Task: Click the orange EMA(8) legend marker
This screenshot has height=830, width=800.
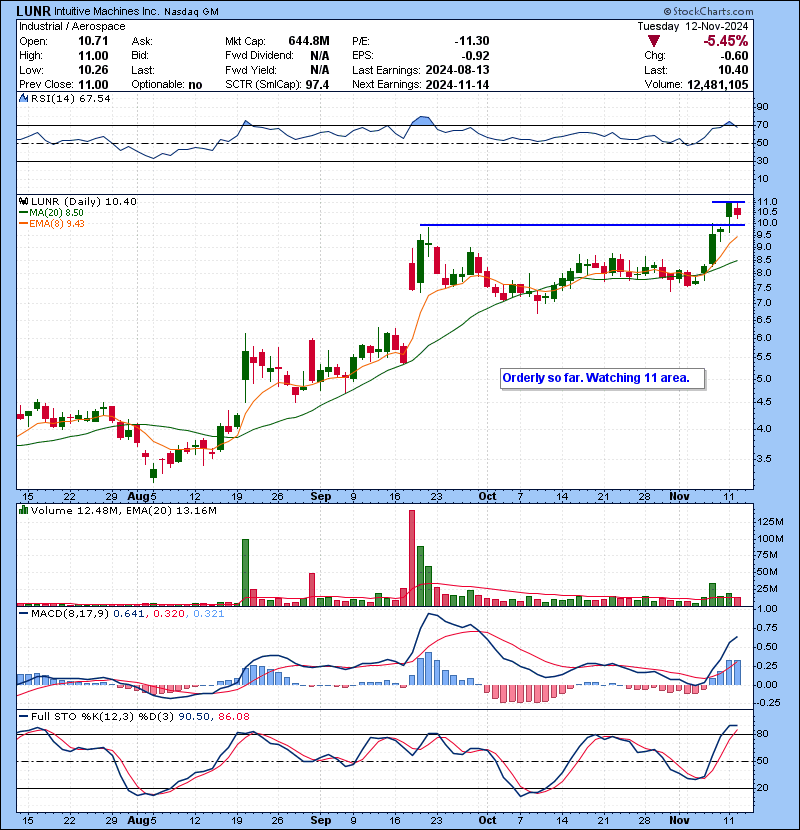Action: (22, 223)
